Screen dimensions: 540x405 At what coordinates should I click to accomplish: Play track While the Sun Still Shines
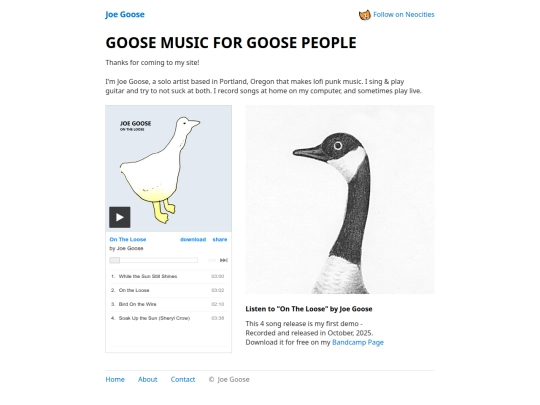tap(168, 276)
